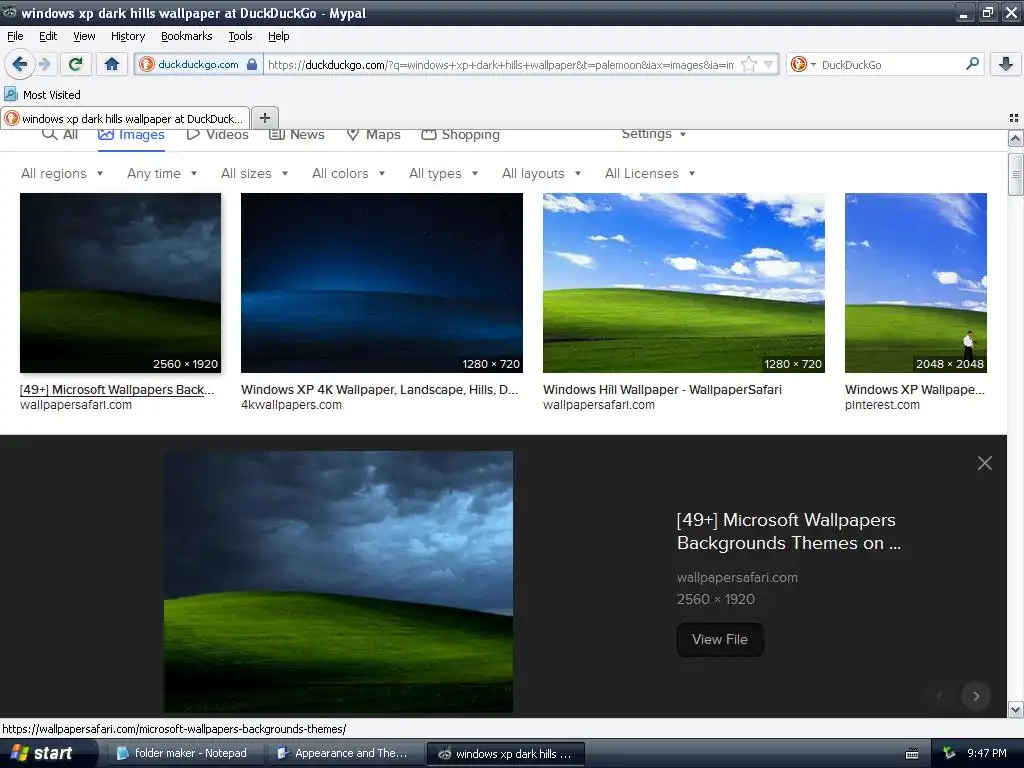This screenshot has width=1024, height=768.
Task: Switch to the Maps search tab
Action: [374, 135]
